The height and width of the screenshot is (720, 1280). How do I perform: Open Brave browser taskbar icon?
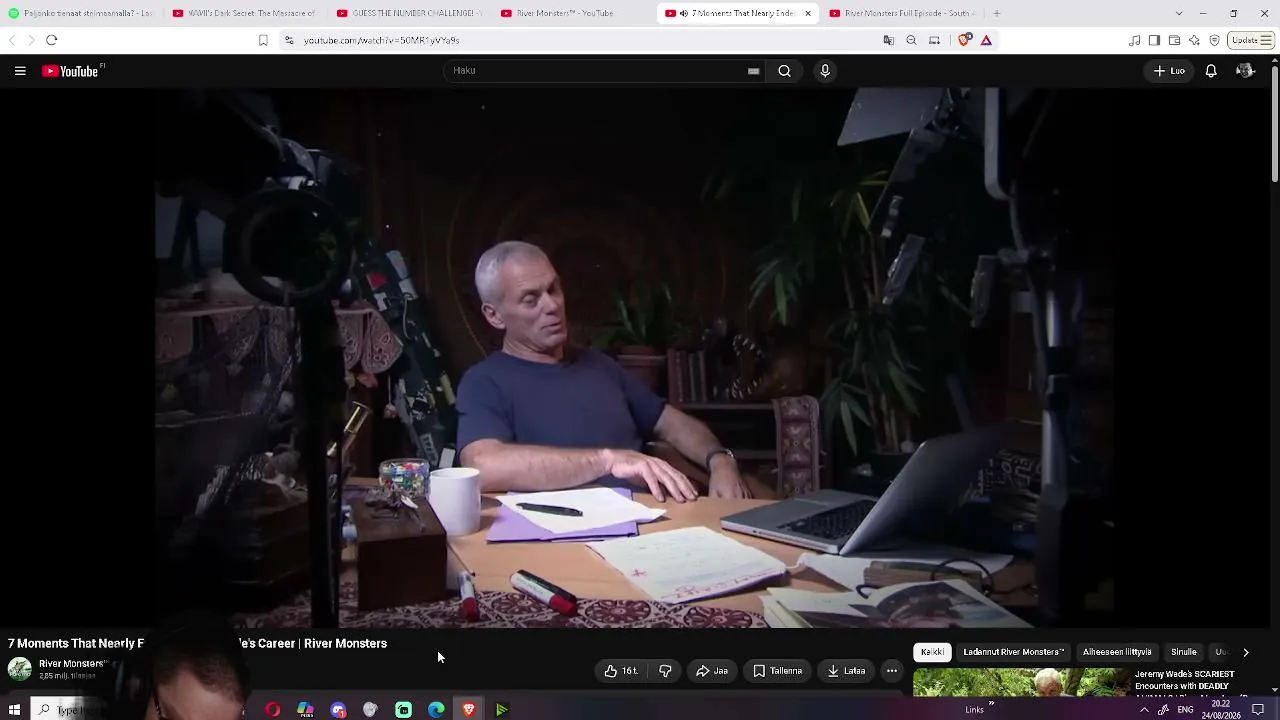click(469, 710)
